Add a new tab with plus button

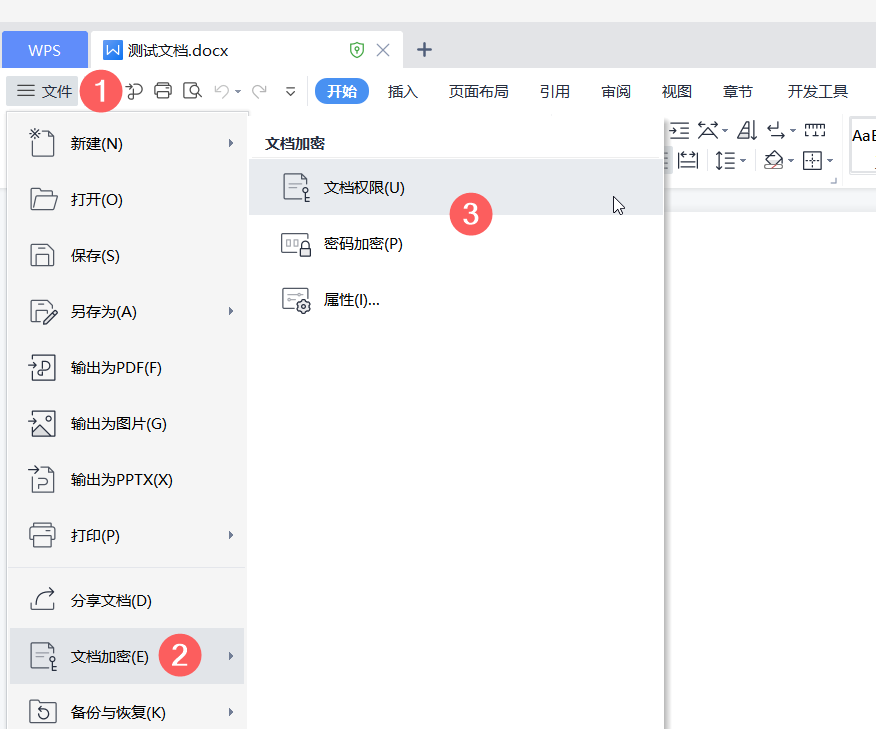(x=425, y=50)
